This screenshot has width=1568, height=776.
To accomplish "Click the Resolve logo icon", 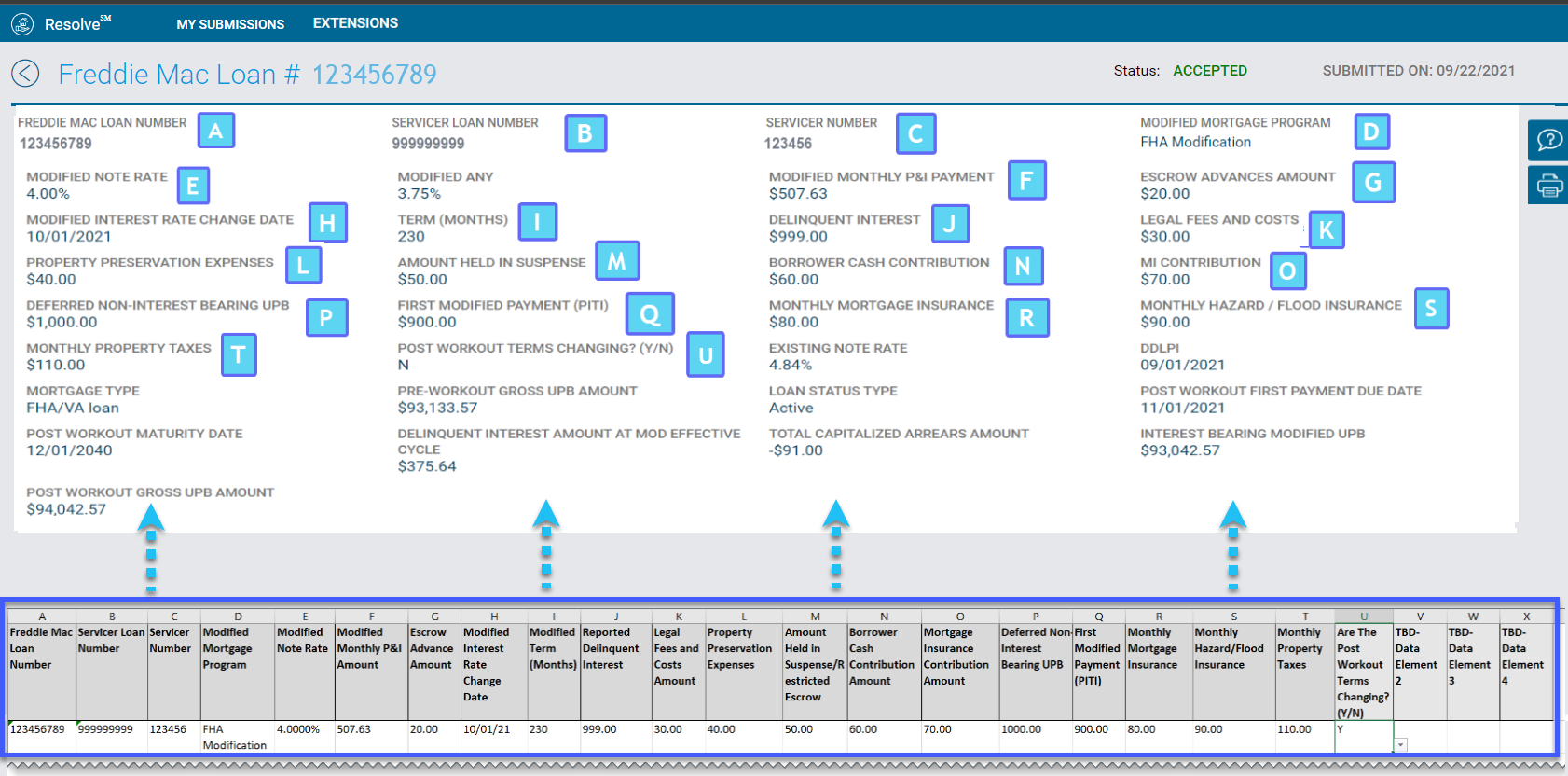I will pyautogui.click(x=22, y=24).
